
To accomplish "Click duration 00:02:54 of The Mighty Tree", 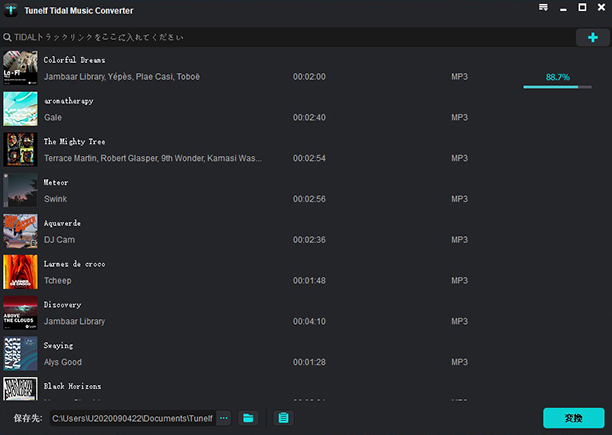I will [x=309, y=158].
